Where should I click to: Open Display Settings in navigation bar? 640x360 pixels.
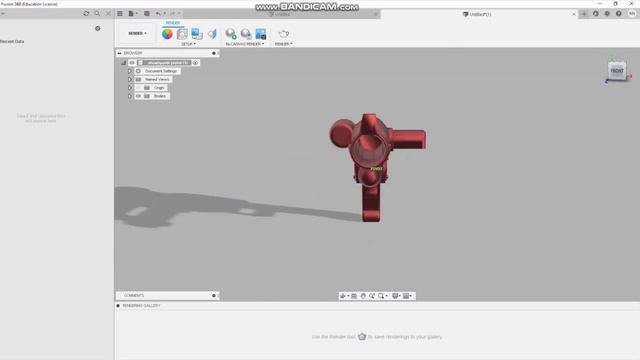point(396,296)
